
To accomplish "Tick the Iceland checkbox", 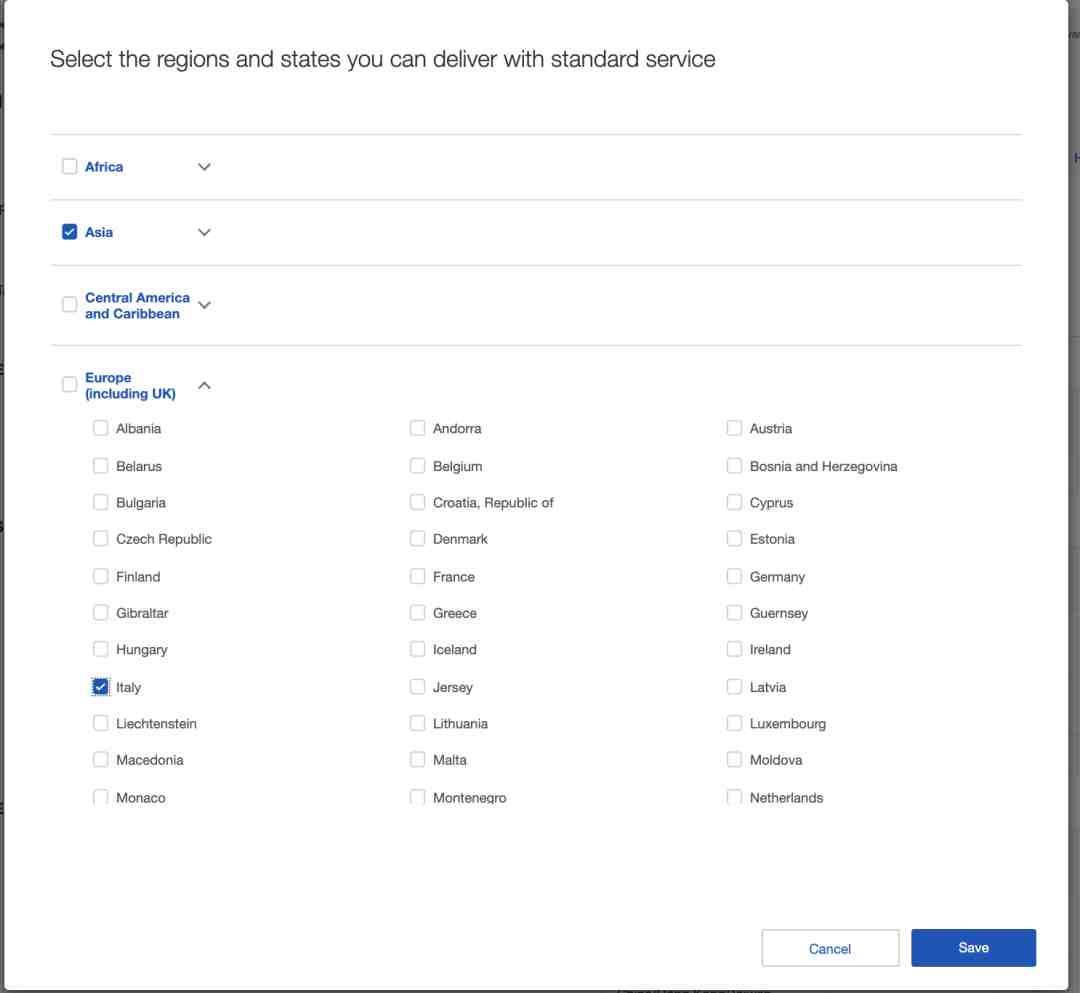I will pyautogui.click(x=417, y=649).
